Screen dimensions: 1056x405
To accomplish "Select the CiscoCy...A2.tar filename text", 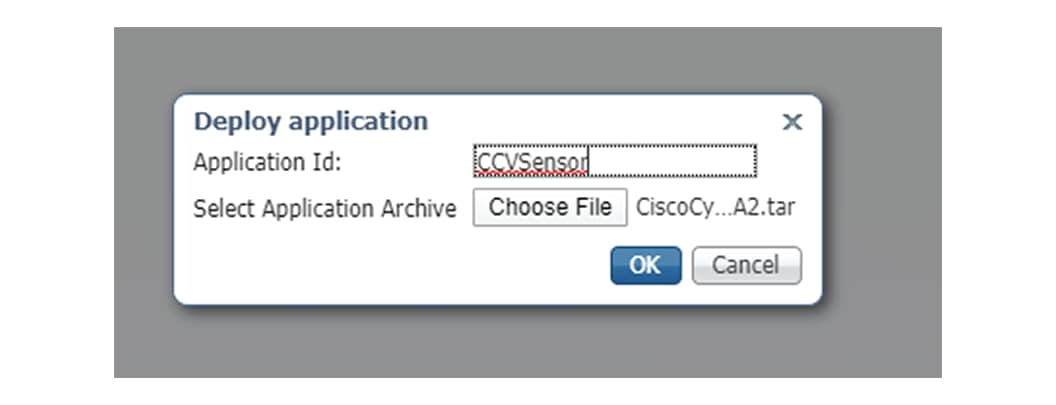I will (x=715, y=208).
